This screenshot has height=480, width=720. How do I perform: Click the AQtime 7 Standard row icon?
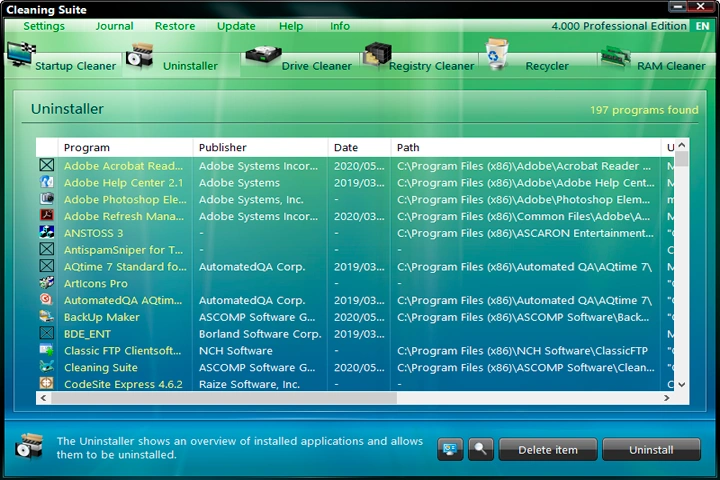pyautogui.click(x=46, y=266)
